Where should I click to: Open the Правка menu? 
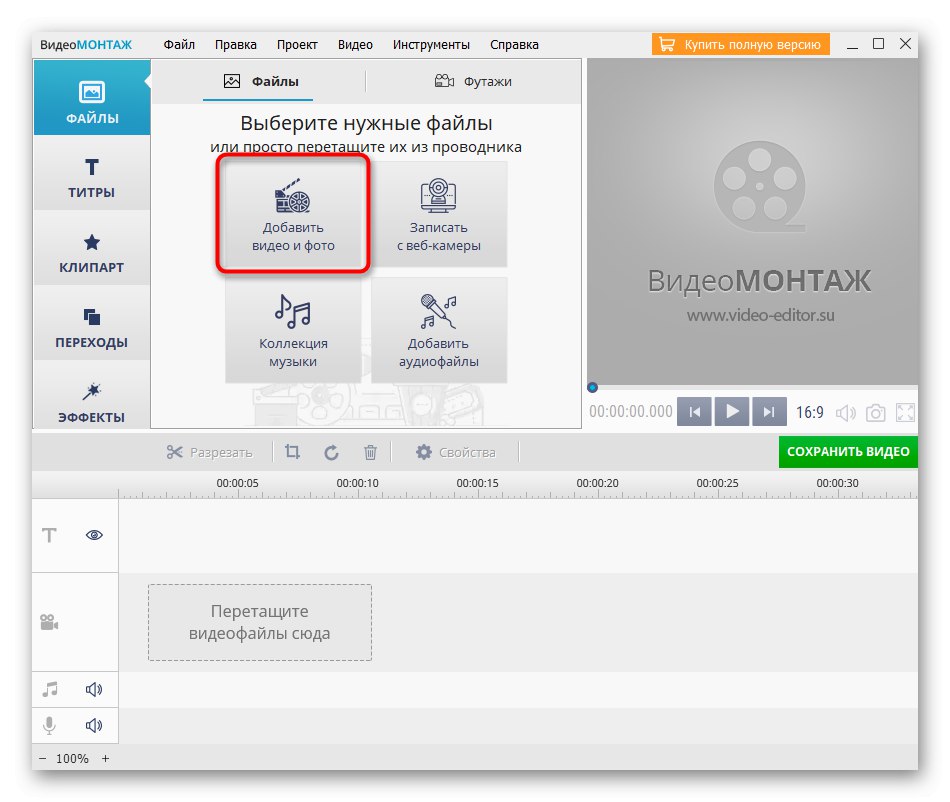[236, 45]
